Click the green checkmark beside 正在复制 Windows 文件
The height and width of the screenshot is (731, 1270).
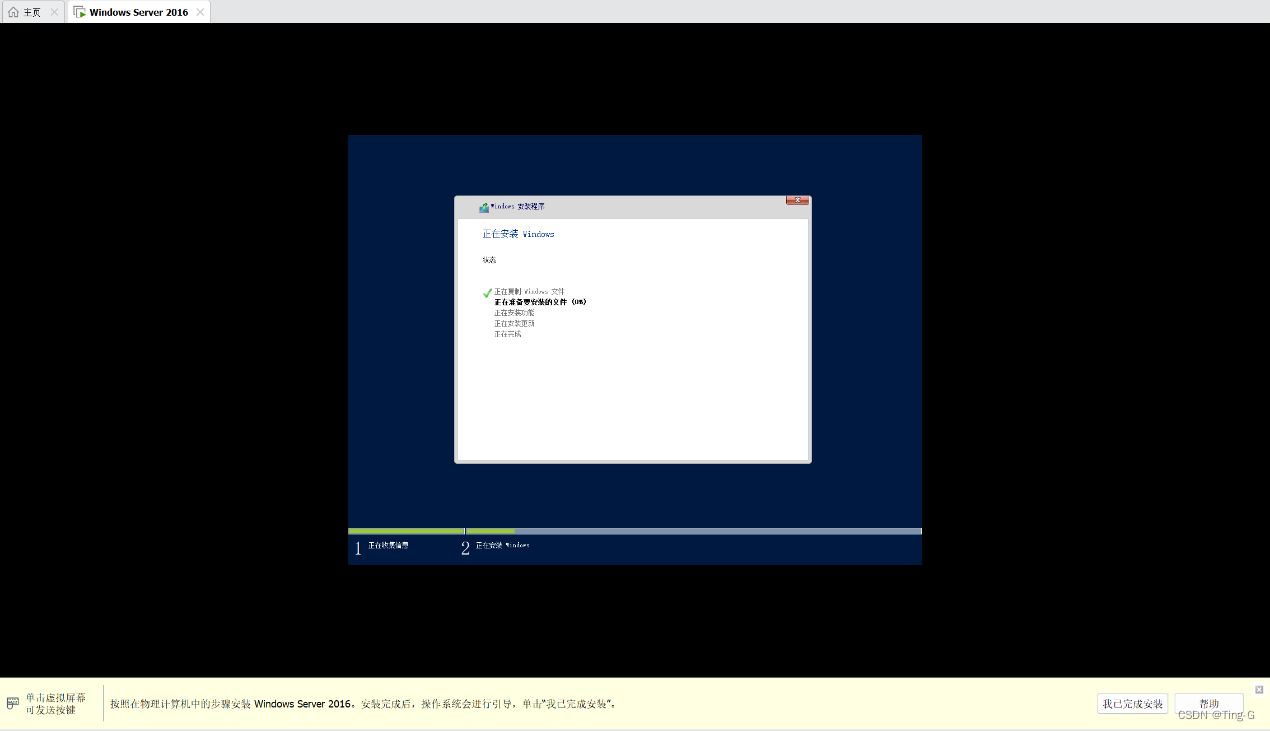tap(487, 293)
